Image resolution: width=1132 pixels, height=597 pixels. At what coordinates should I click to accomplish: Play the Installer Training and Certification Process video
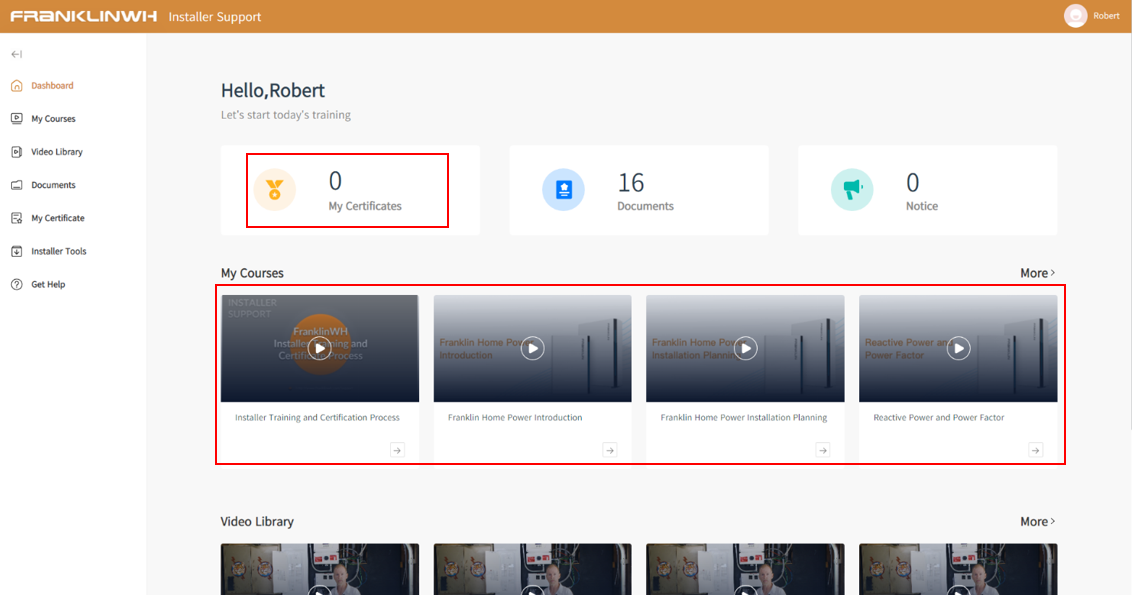tap(320, 348)
